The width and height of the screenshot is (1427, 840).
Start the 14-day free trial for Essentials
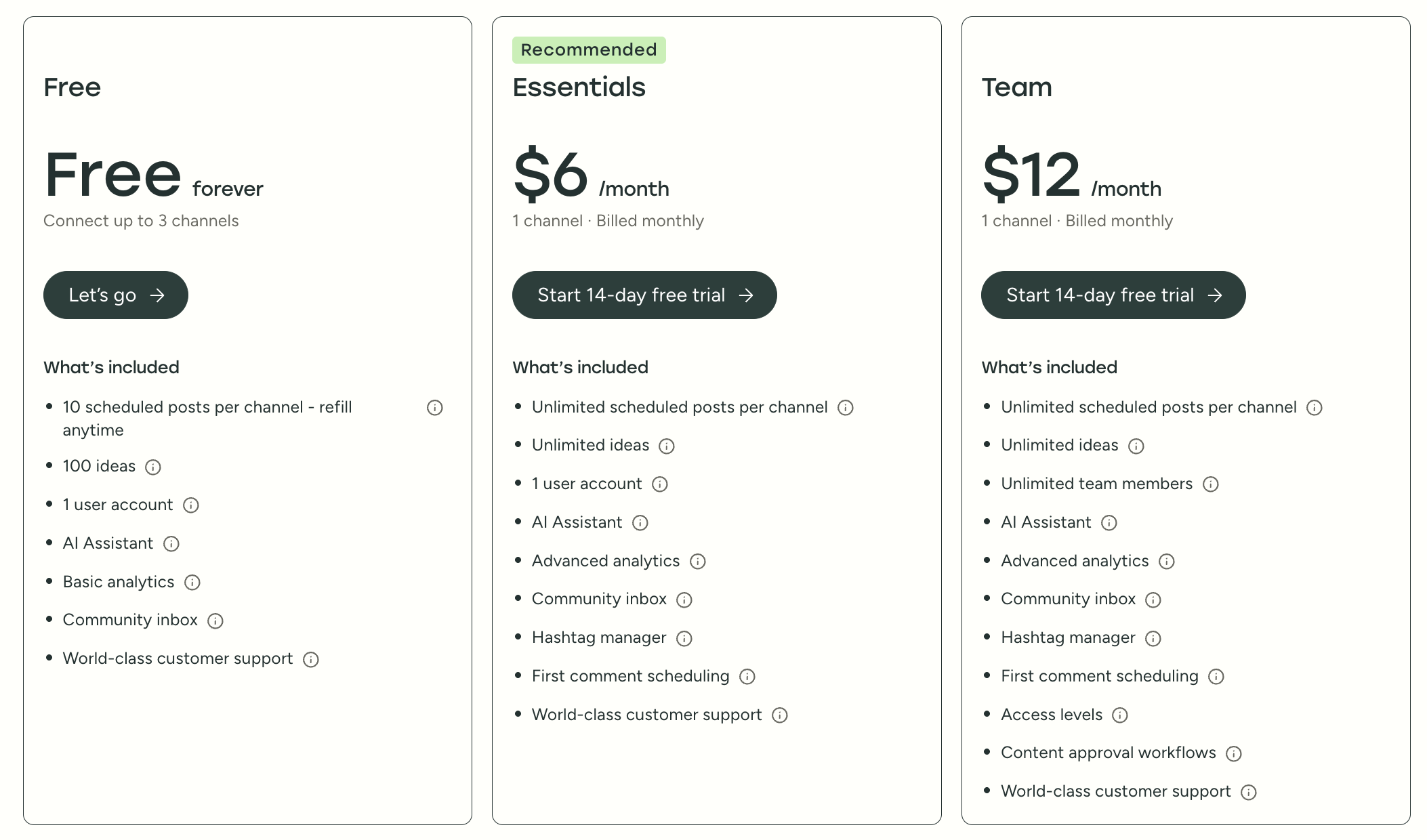644,295
